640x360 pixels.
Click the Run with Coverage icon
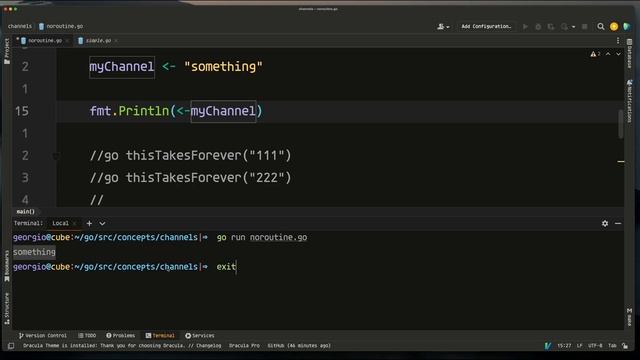tap(551, 27)
